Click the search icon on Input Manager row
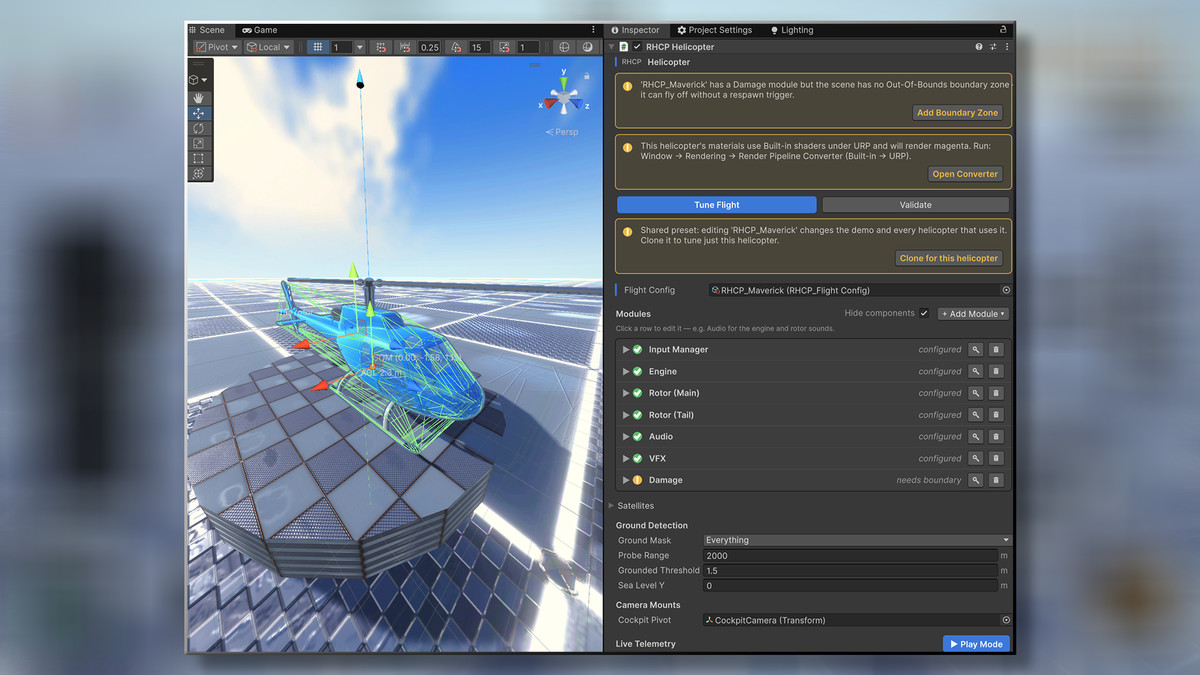This screenshot has height=675, width=1200. tap(977, 350)
